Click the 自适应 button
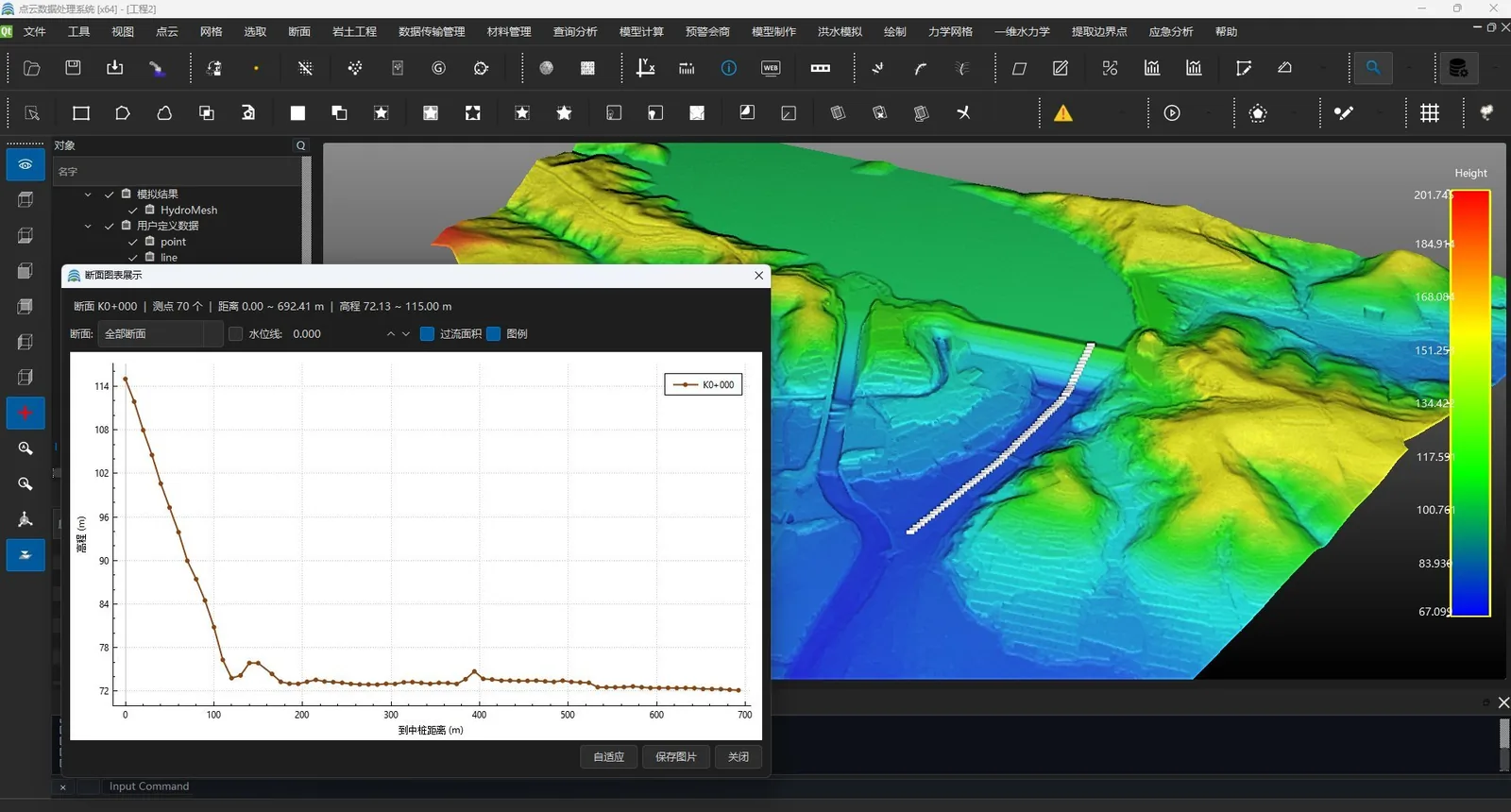1511x812 pixels. click(609, 757)
